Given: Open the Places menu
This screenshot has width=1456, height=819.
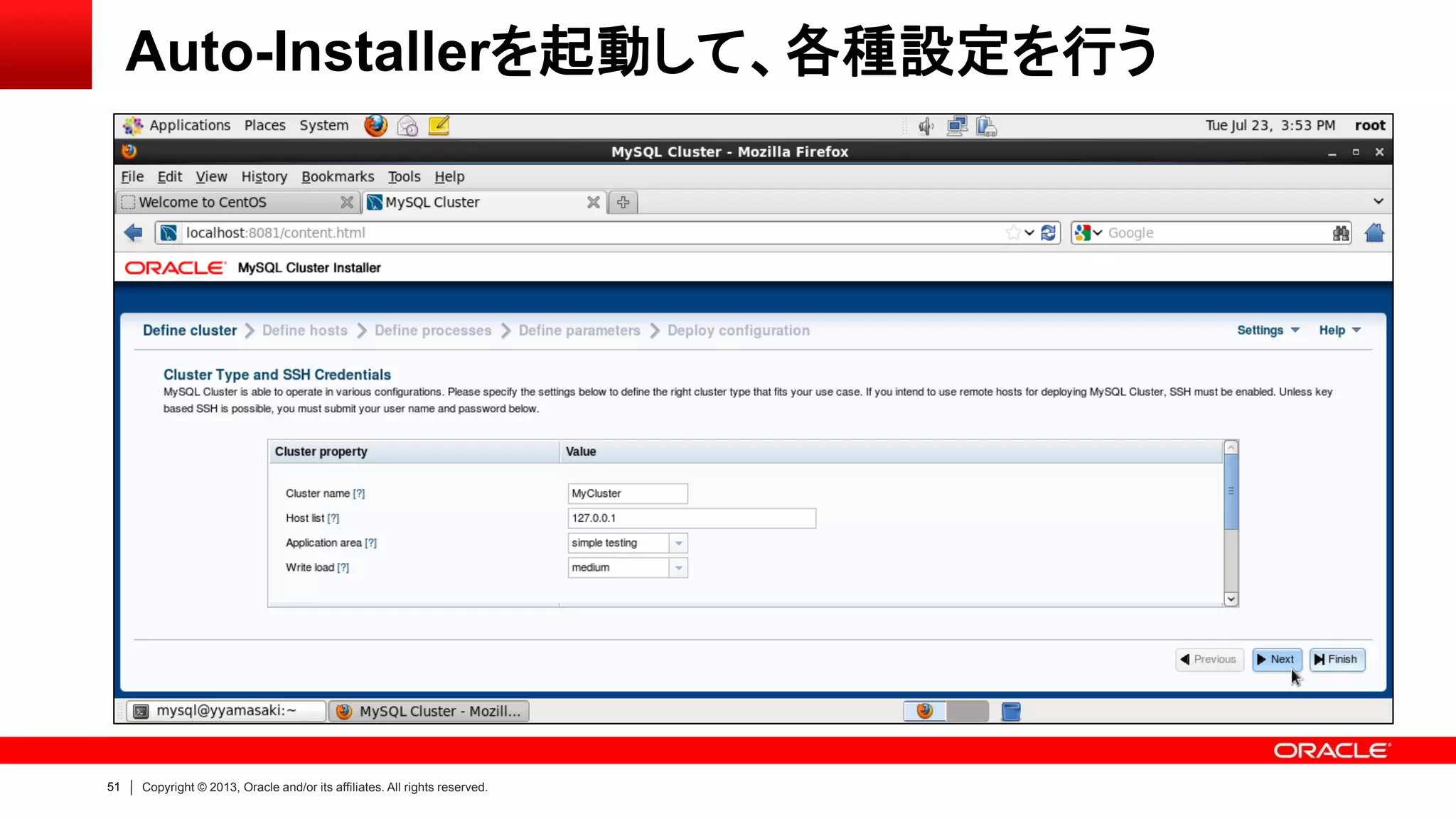Looking at the screenshot, I should coord(265,126).
